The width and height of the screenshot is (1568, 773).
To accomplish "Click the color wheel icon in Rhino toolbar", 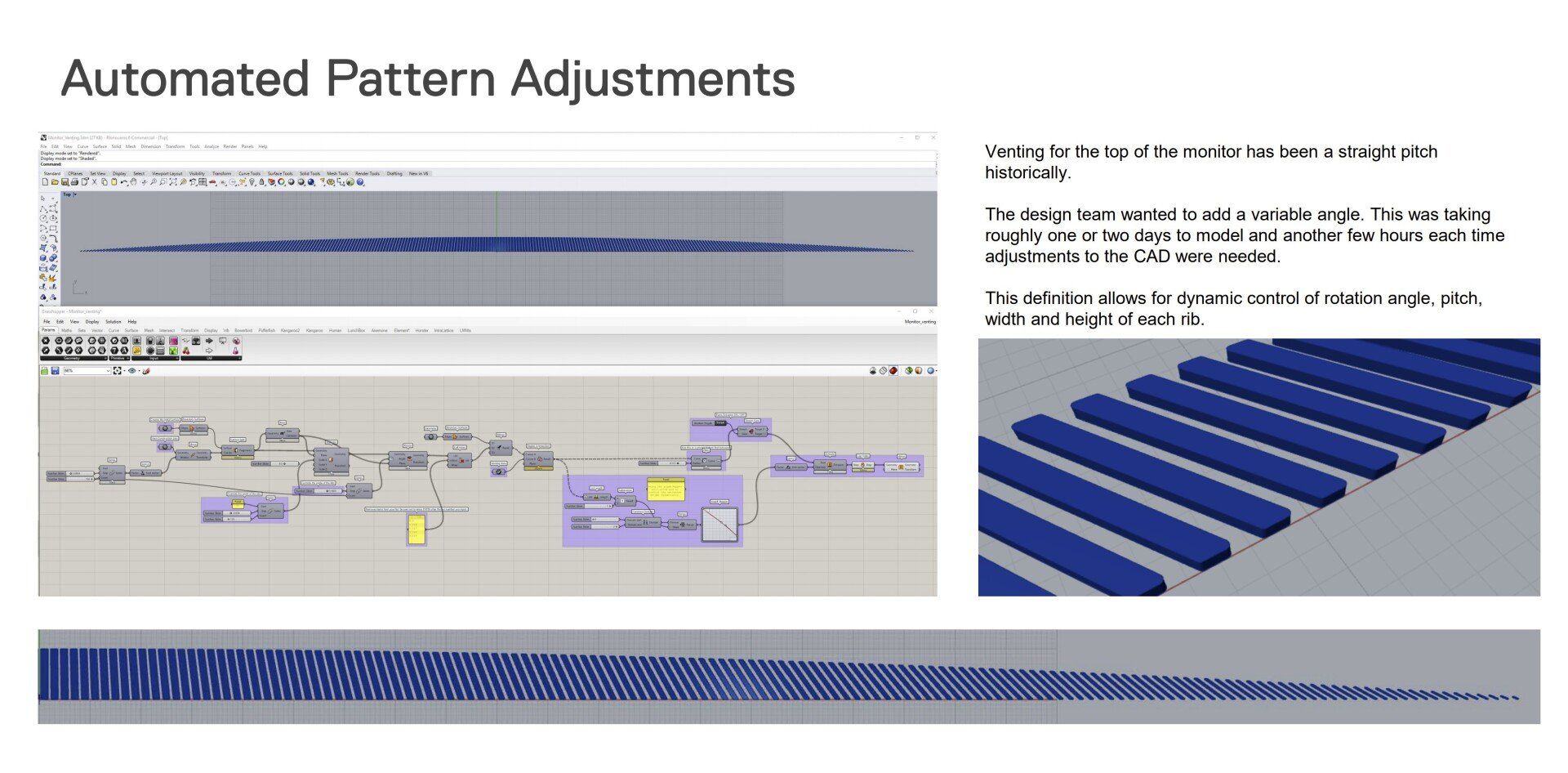I will click(281, 181).
